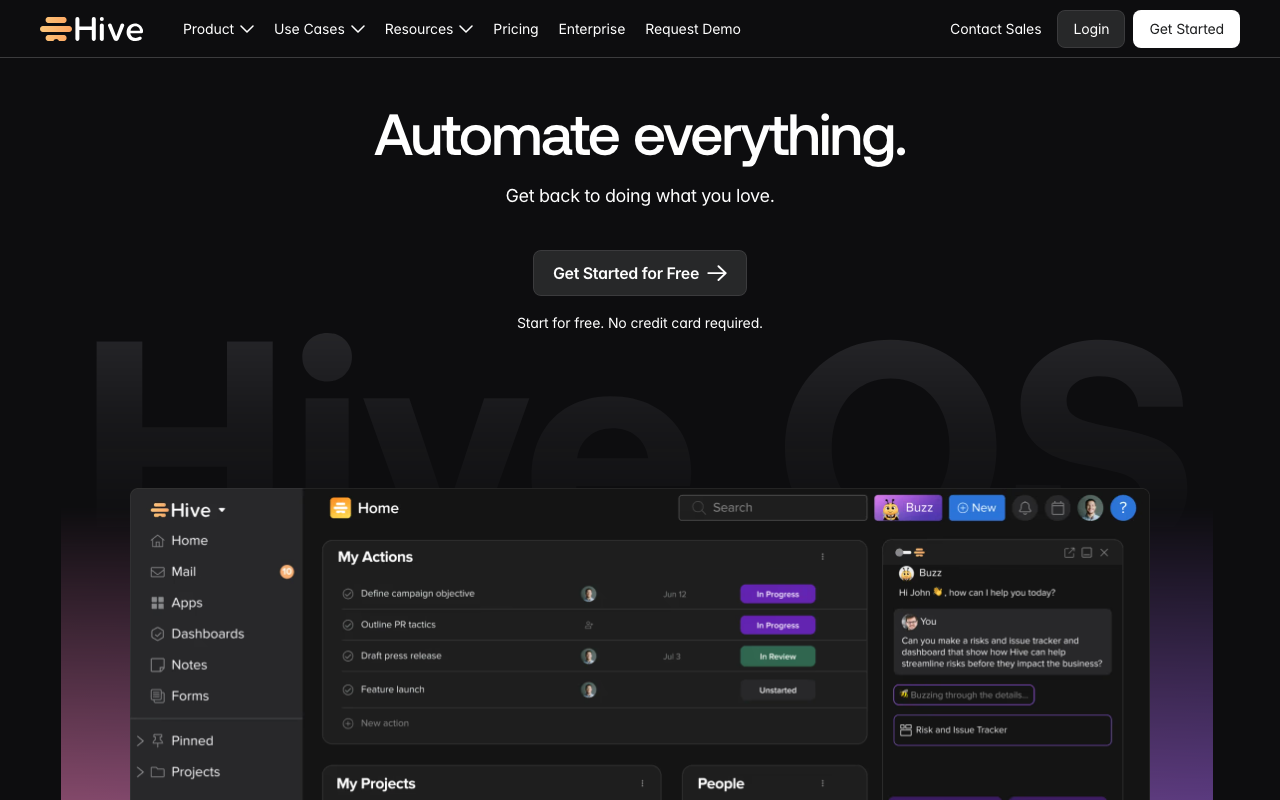1280x800 pixels.
Task: Click the Jul 3 due date
Action: tap(672, 657)
